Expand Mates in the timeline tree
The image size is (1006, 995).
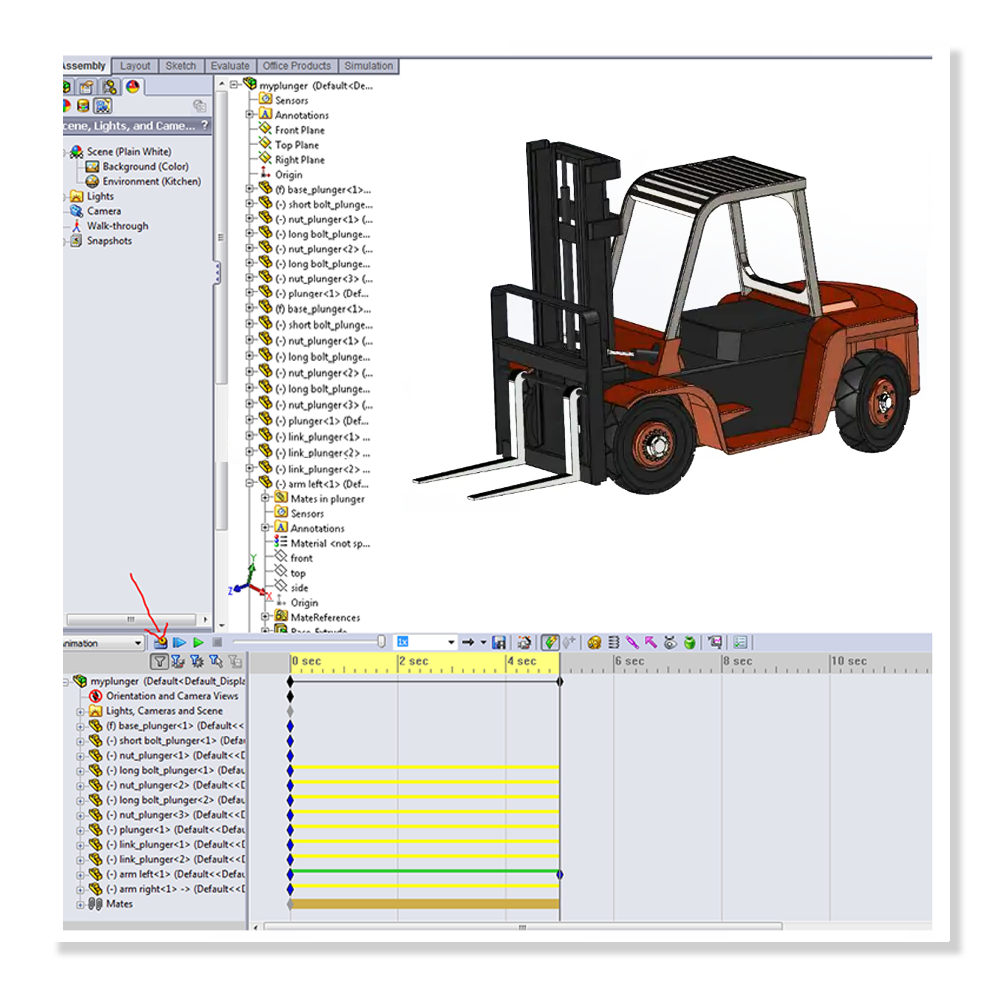click(80, 905)
